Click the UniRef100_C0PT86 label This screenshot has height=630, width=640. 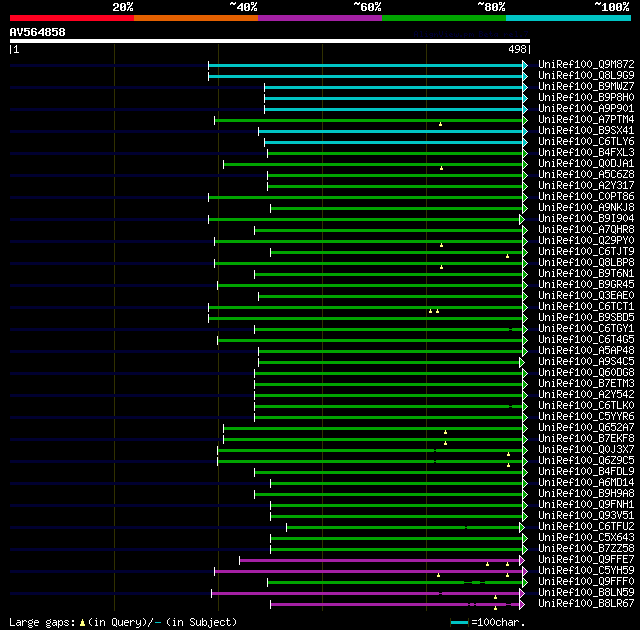(586, 197)
